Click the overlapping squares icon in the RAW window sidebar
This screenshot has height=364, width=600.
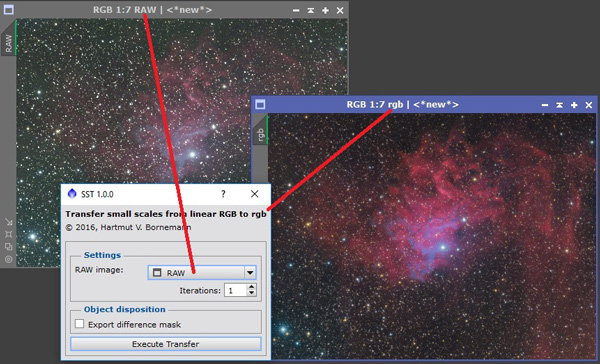(8, 247)
